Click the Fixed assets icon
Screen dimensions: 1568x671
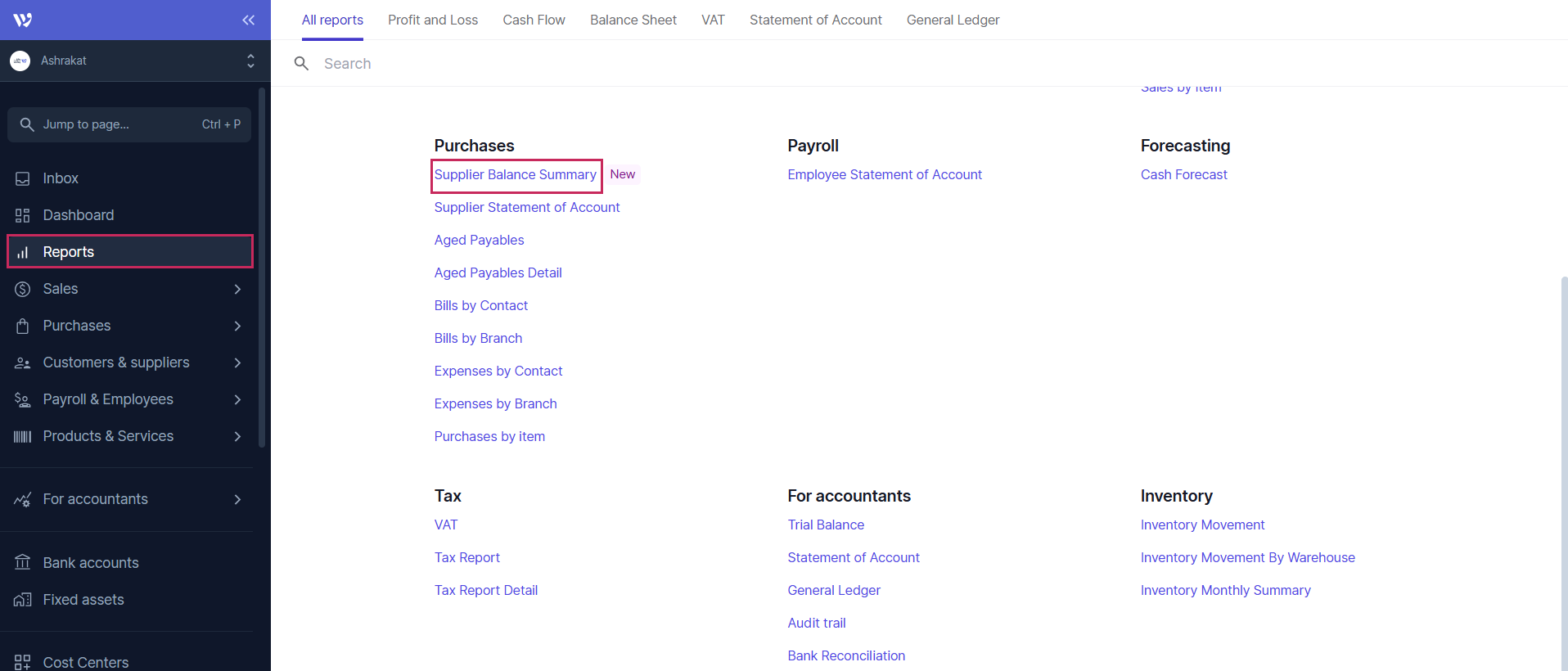[x=23, y=600]
